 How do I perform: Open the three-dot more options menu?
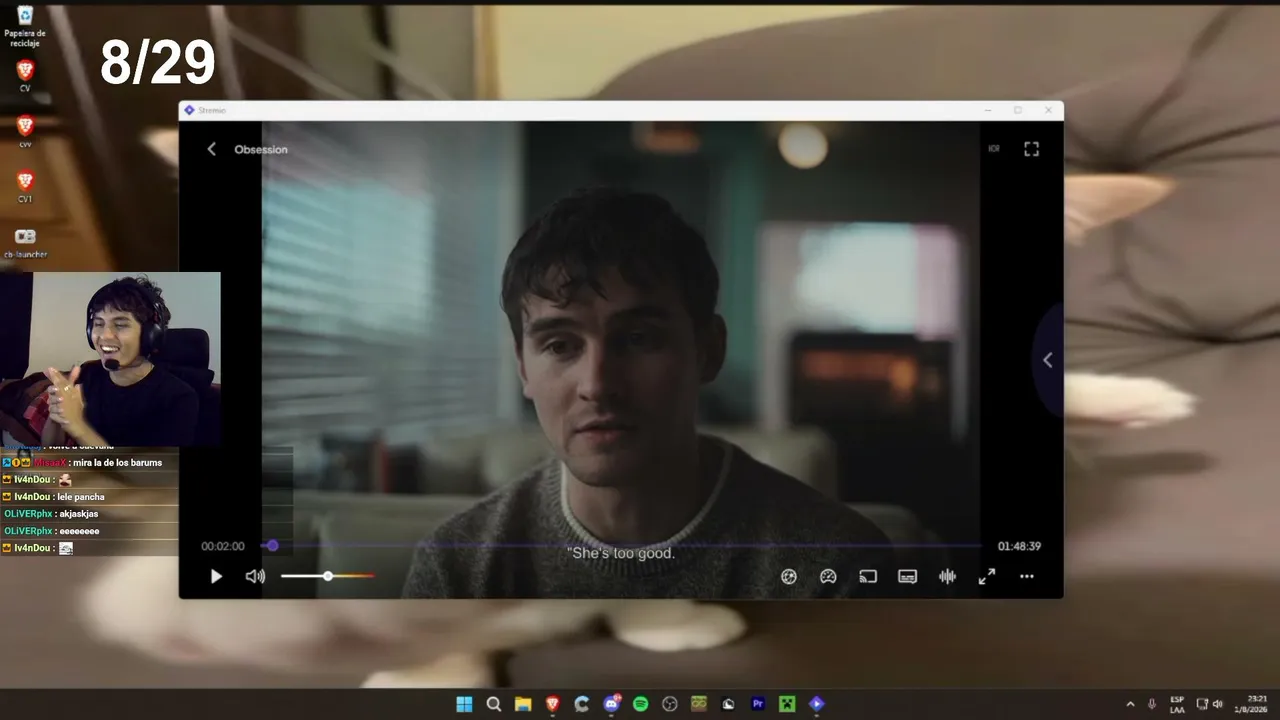click(1027, 576)
